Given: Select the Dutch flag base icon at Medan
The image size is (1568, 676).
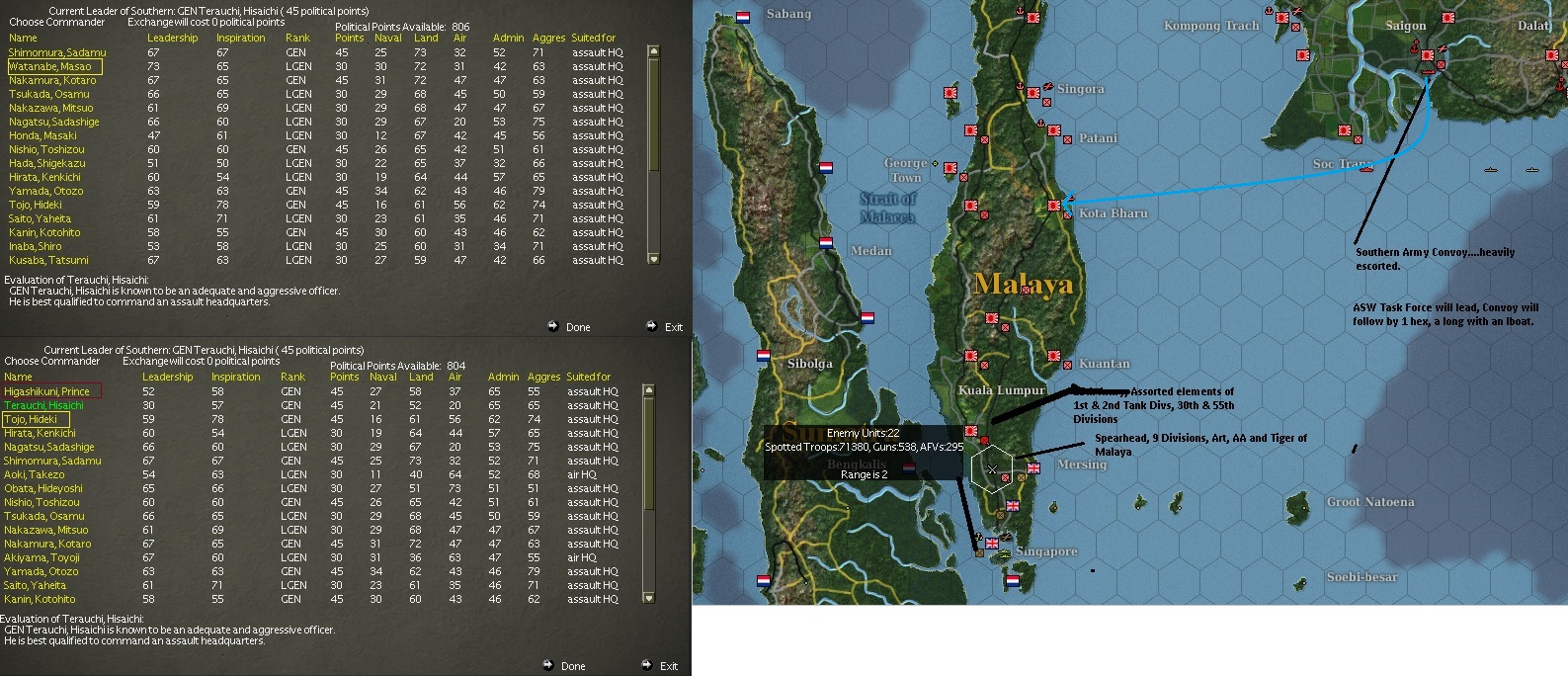Looking at the screenshot, I should point(826,242).
